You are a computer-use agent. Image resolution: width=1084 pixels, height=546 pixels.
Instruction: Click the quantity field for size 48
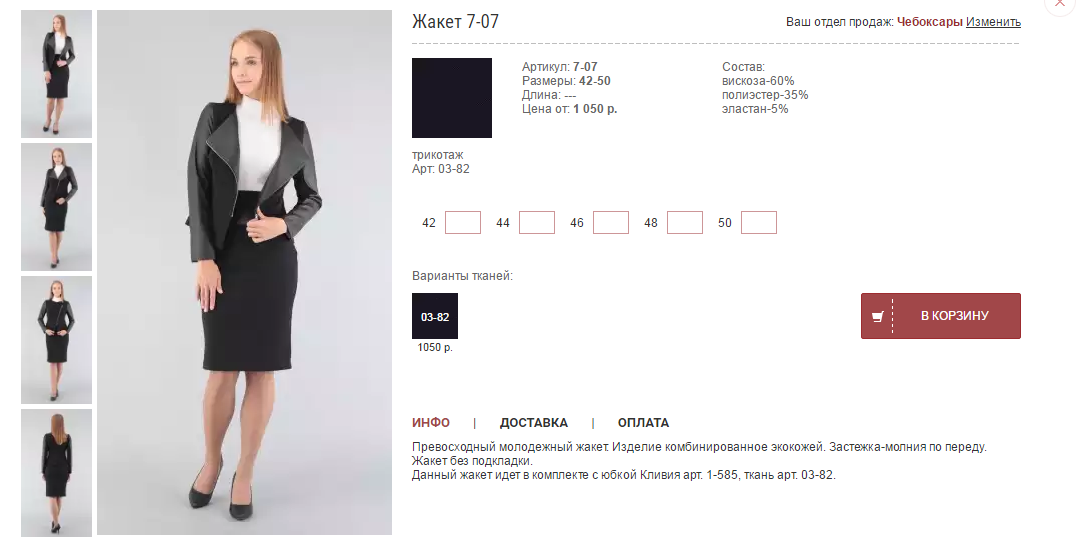[684, 223]
